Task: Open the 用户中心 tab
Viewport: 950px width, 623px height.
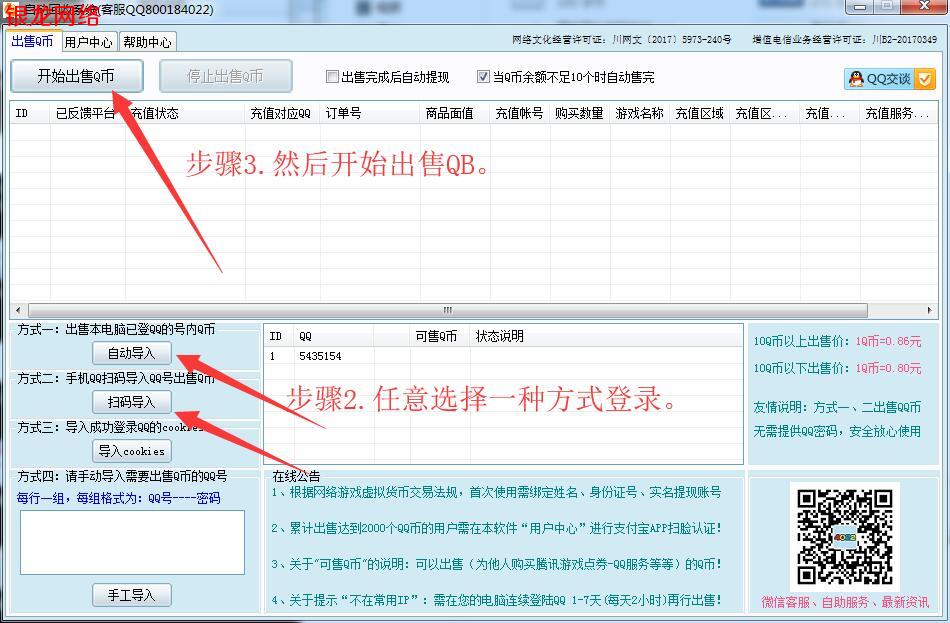Action: click(88, 42)
